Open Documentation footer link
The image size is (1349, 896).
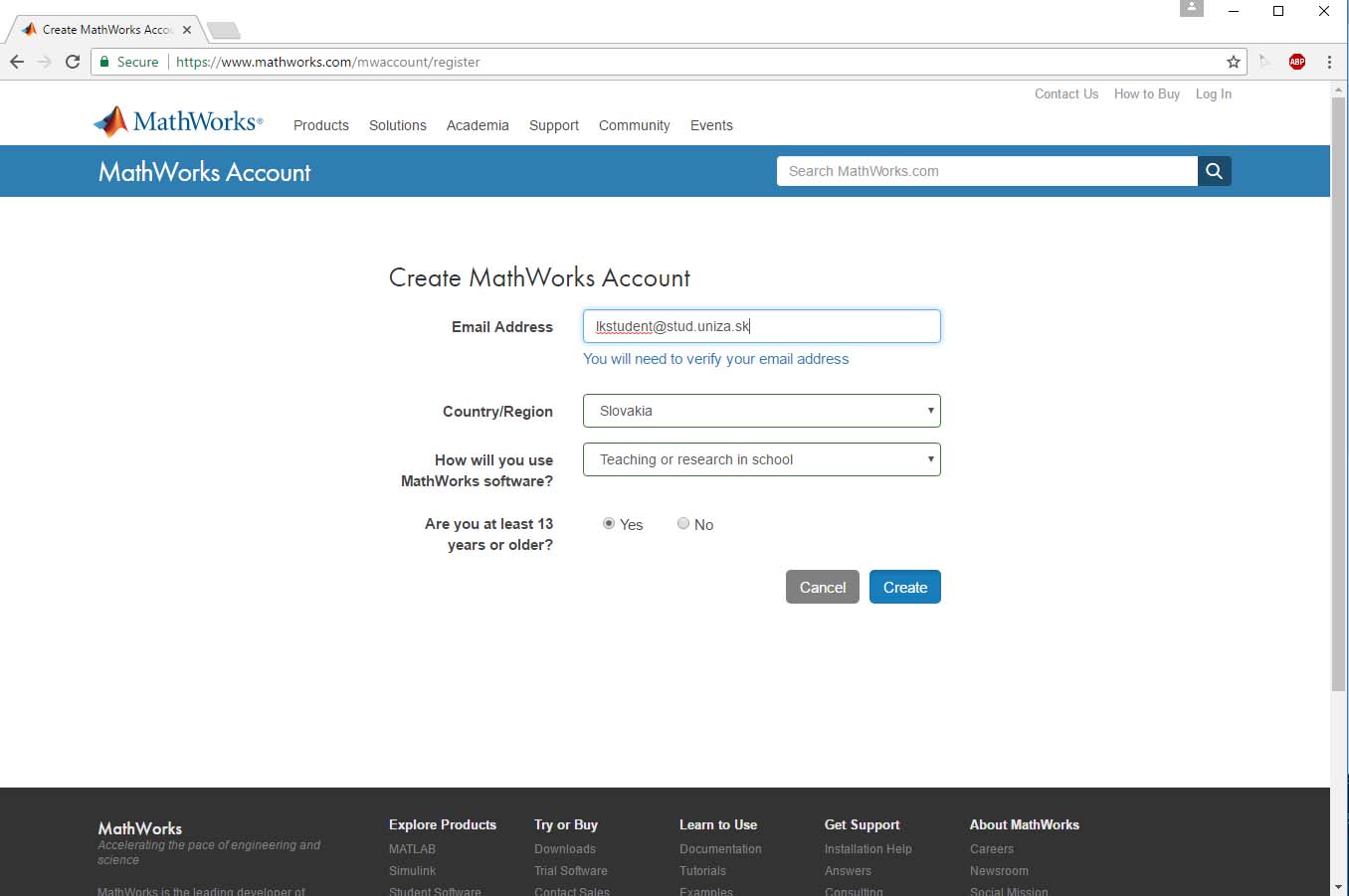(x=720, y=849)
